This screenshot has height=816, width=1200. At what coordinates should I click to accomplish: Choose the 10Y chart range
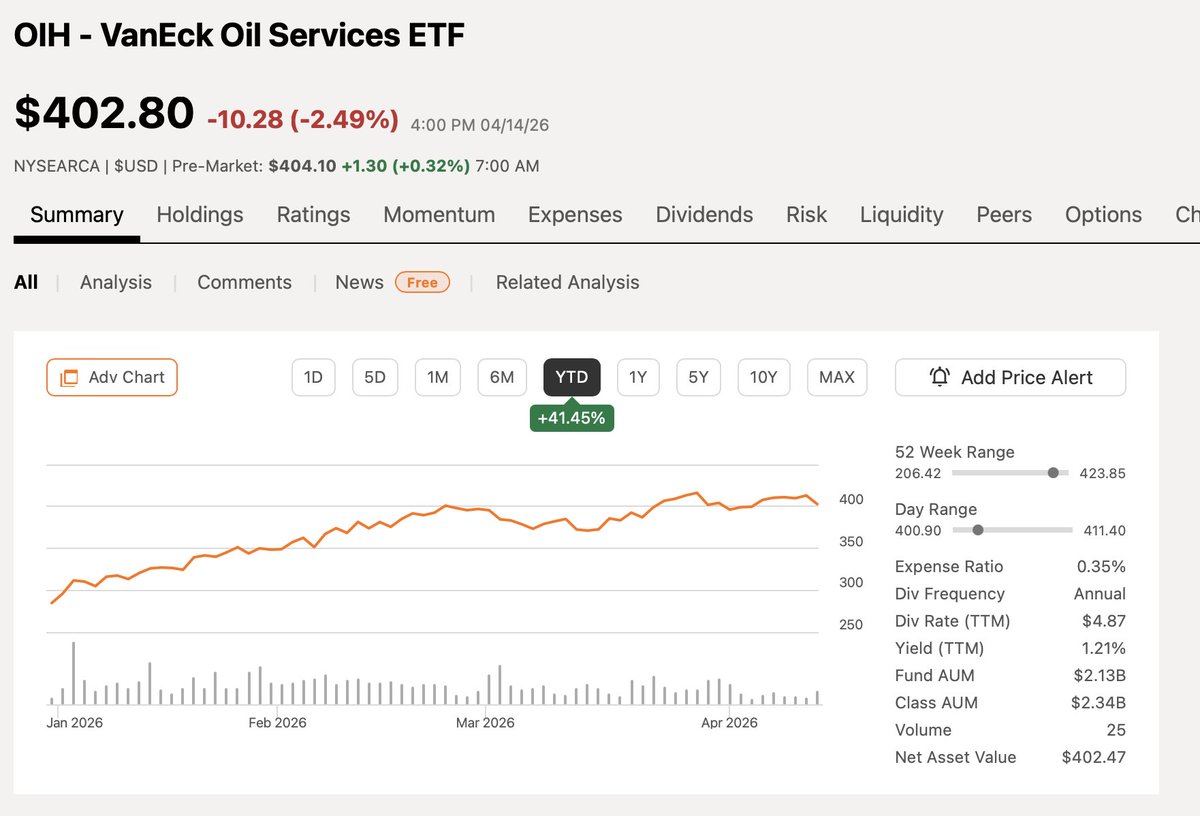(x=763, y=377)
